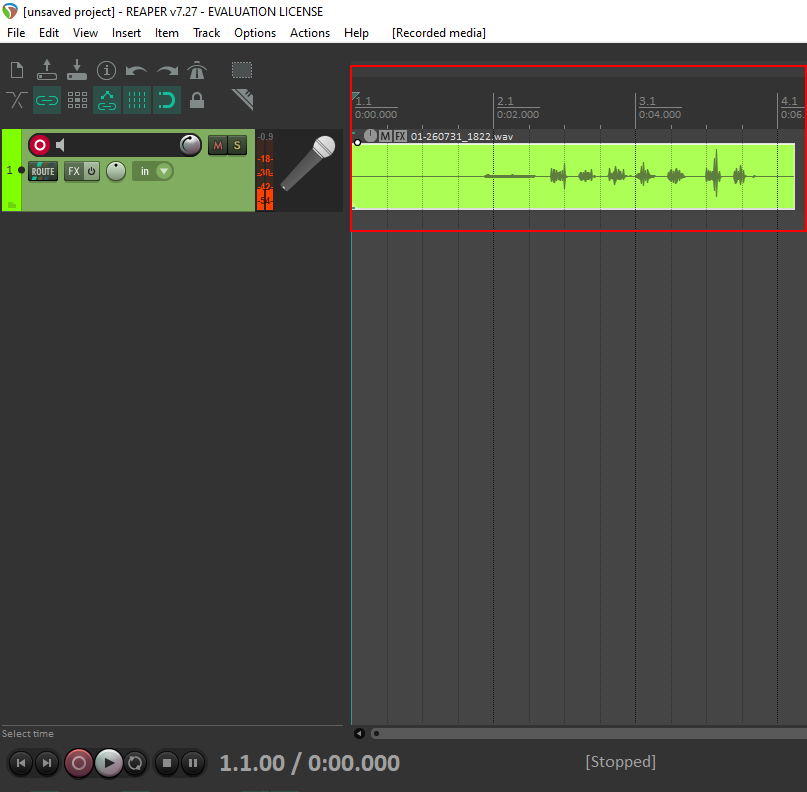The height and width of the screenshot is (792, 807).
Task: Go to project start transport button
Action: pyautogui.click(x=21, y=763)
